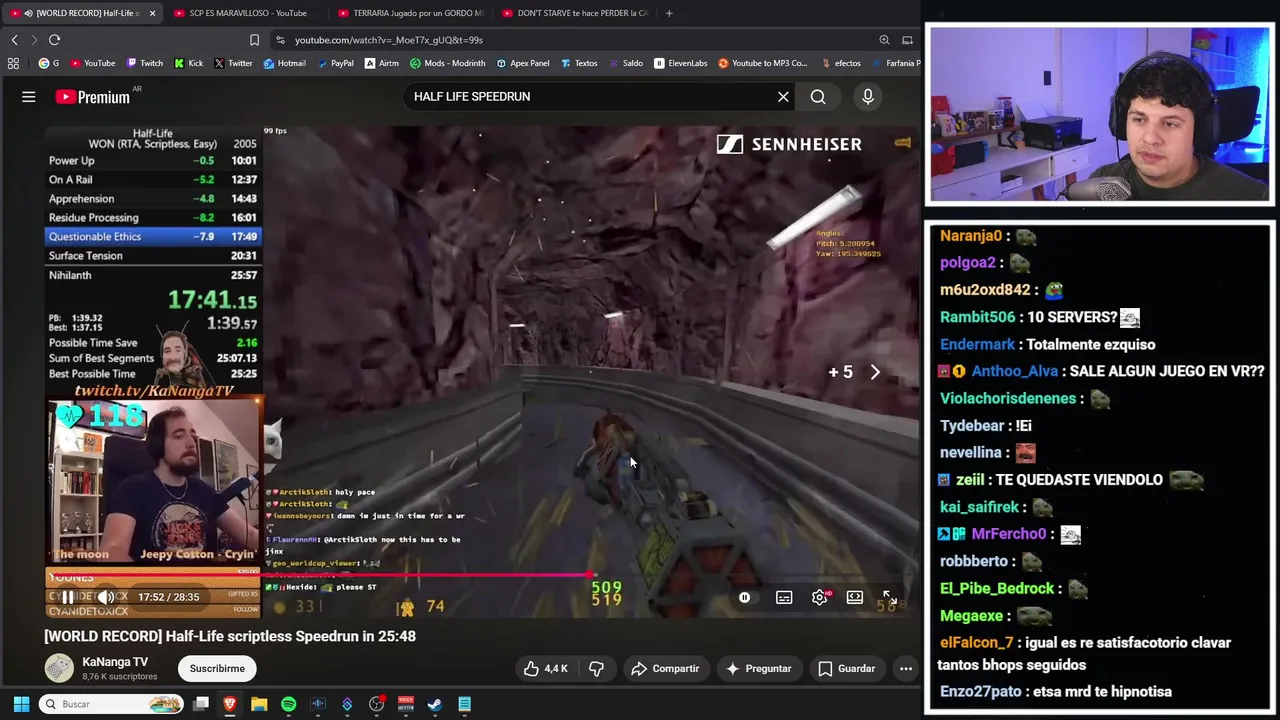This screenshot has width=1280, height=720.
Task: Open the KaNanga TV channel name link
Action: click(x=115, y=662)
